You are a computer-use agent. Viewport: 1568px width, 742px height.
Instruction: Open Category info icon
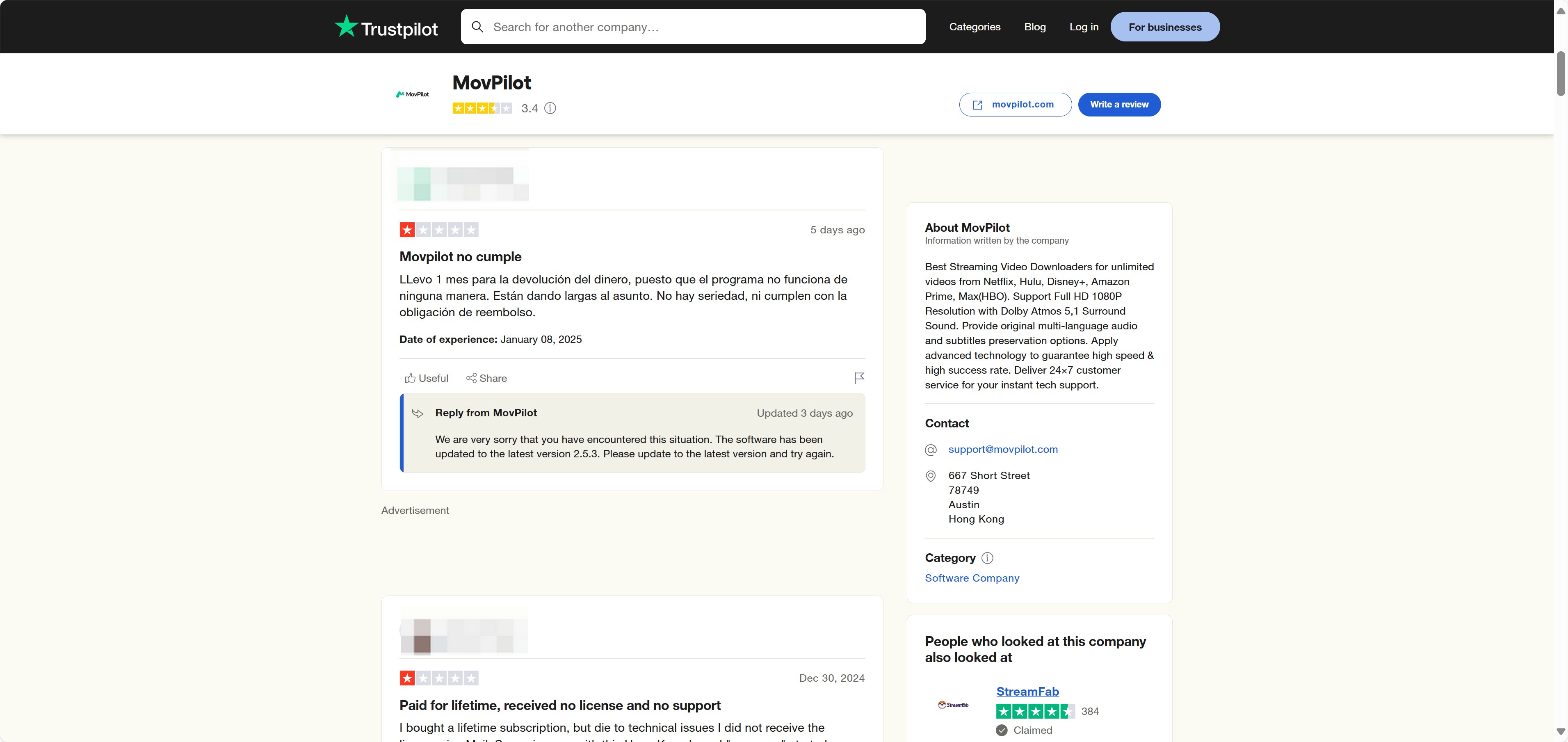click(987, 558)
